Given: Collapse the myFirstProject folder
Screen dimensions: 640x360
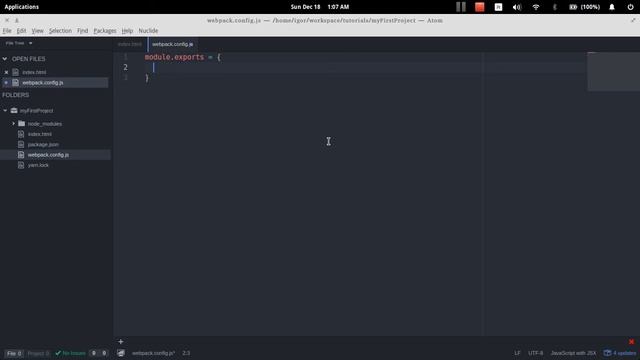Looking at the screenshot, I should click(x=5, y=111).
